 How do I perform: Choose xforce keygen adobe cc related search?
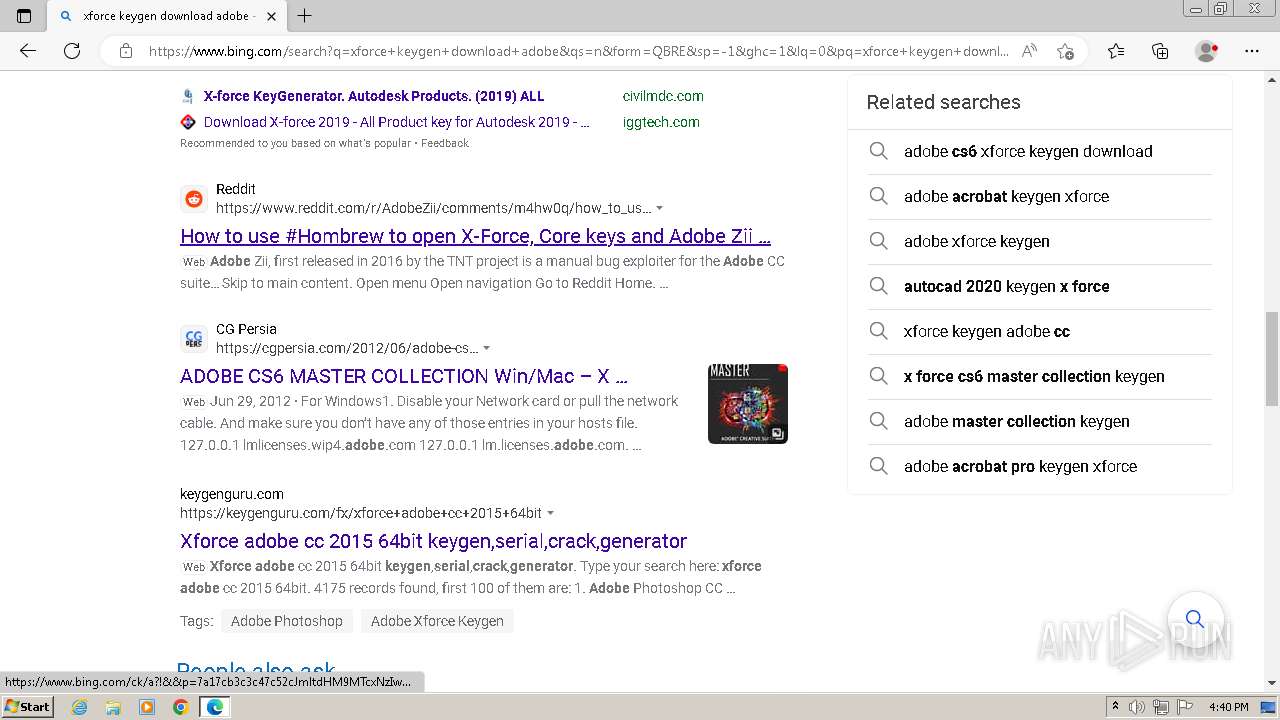point(1039,331)
